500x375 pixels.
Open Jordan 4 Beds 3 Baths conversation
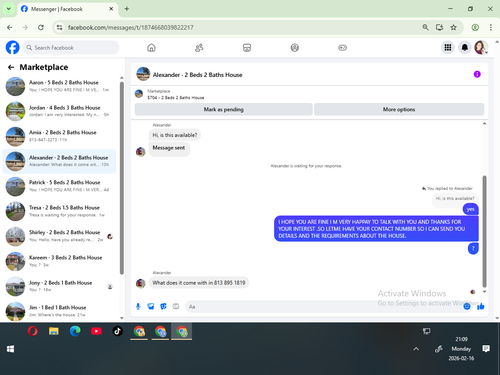tap(59, 111)
